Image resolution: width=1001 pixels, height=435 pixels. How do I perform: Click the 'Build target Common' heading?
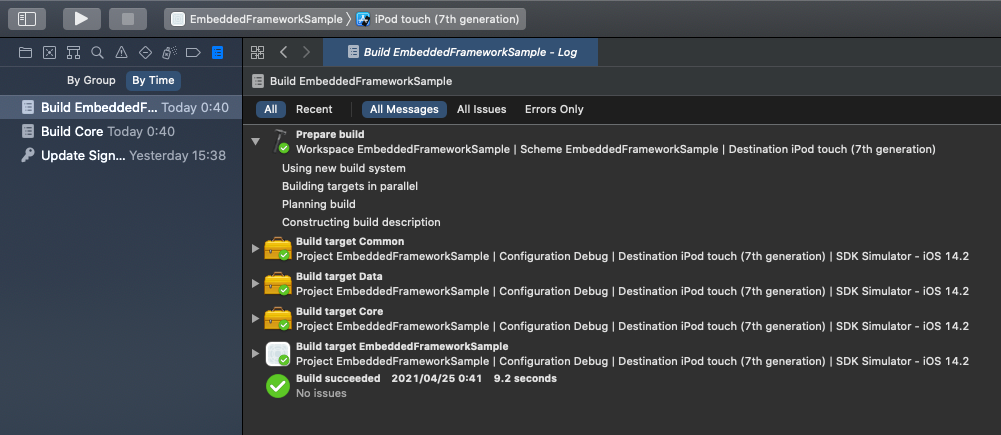(350, 241)
